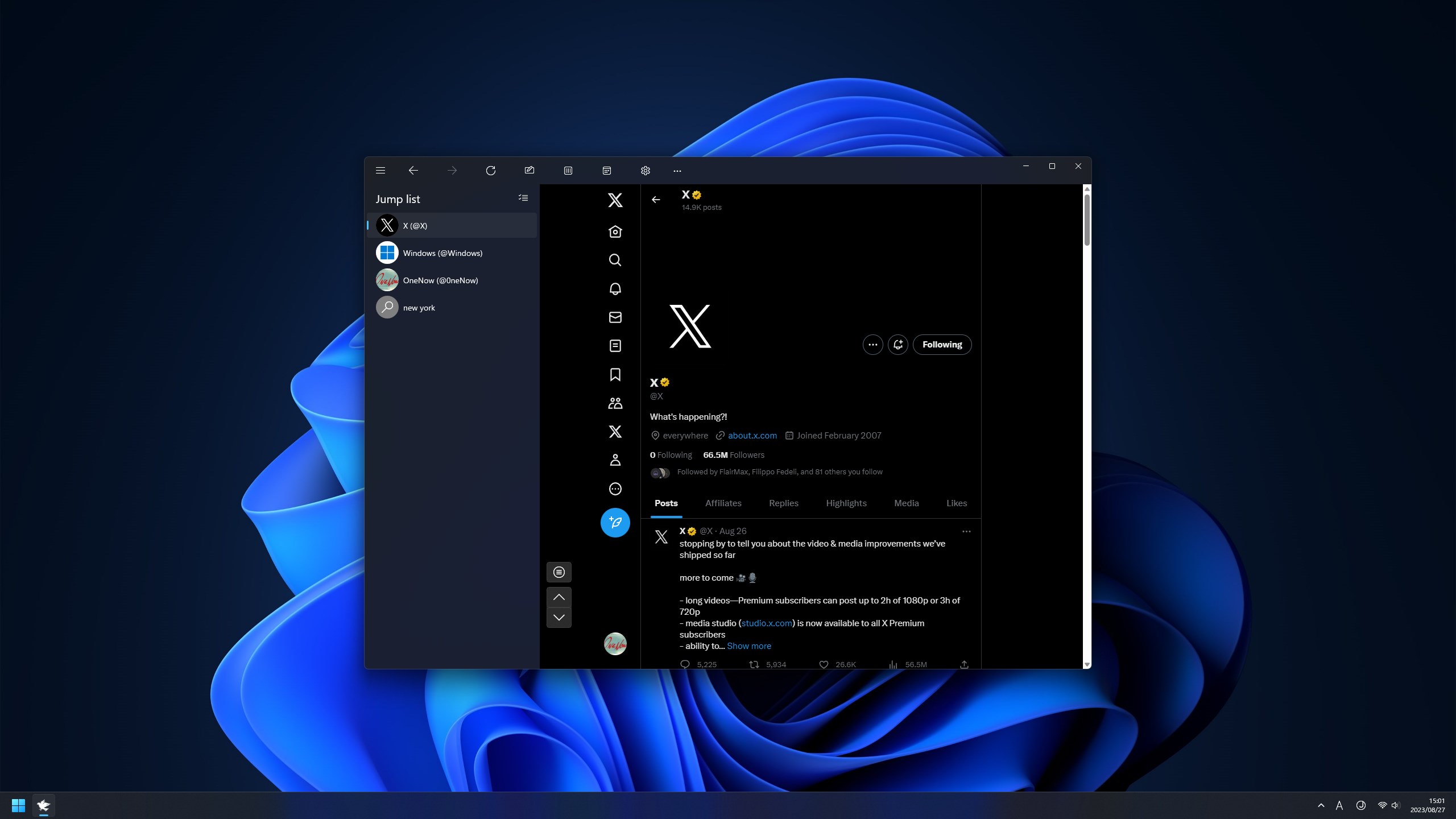Open Communities from the sidebar
1456x819 pixels.
[x=615, y=403]
